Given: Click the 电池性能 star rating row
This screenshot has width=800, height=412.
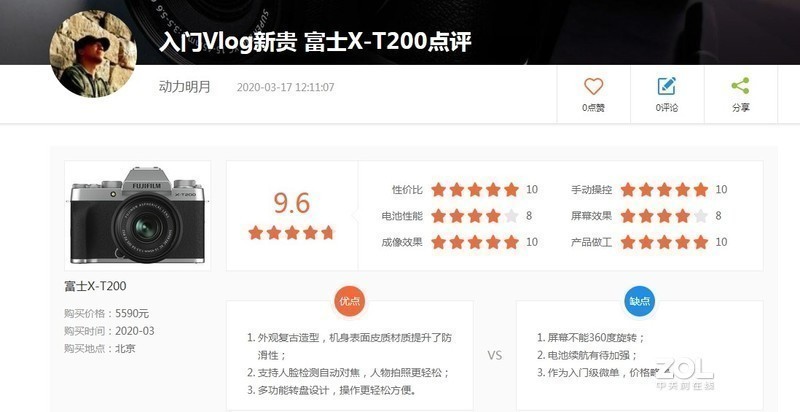Looking at the screenshot, I should point(457,216).
